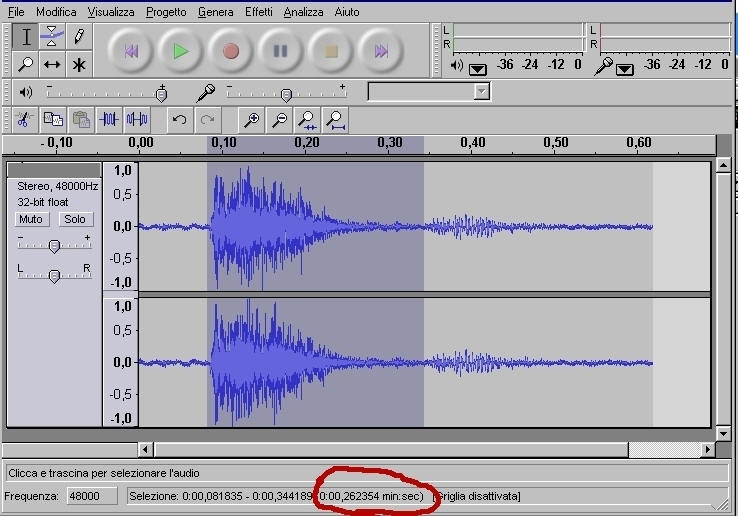Open the Progetto menu
Image resolution: width=738 pixels, height=516 pixels.
(x=166, y=12)
